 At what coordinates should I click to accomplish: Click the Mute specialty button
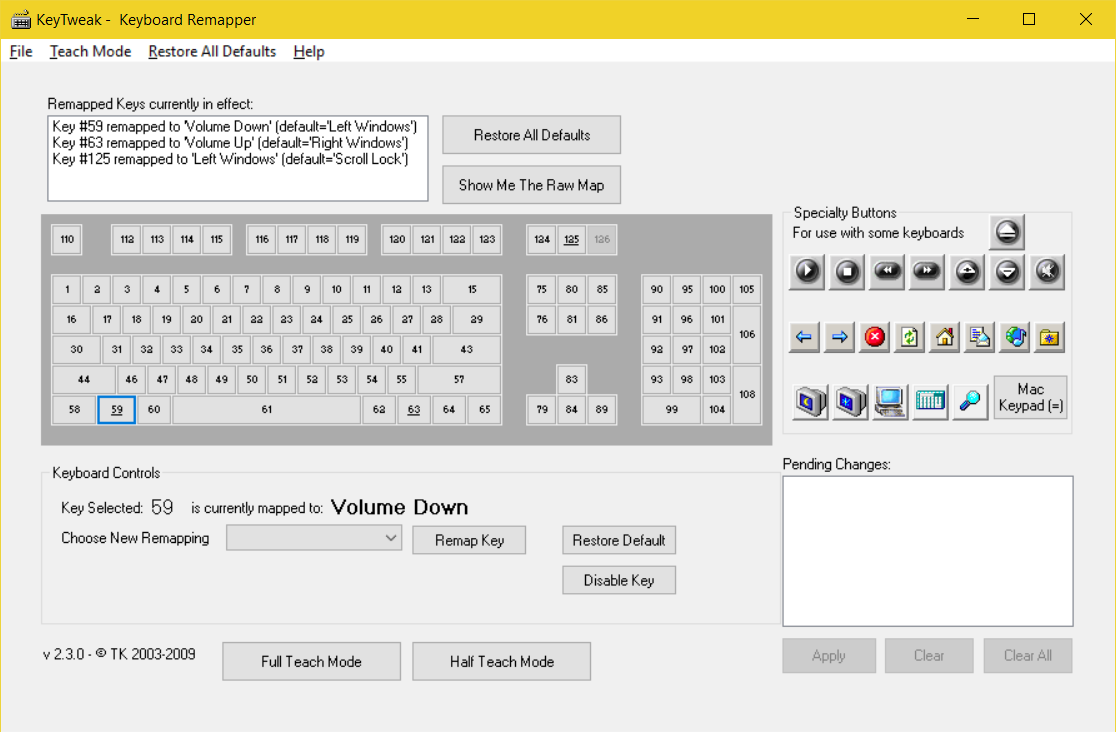1047,271
